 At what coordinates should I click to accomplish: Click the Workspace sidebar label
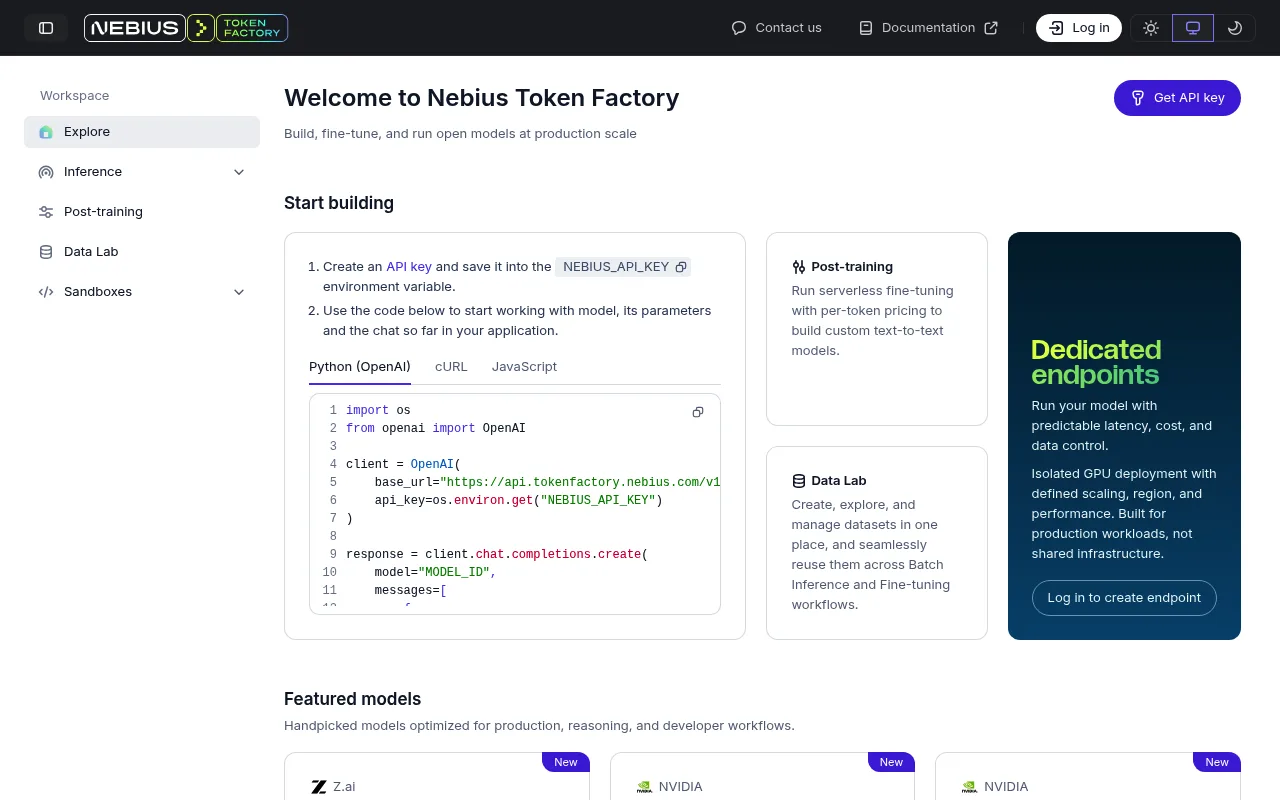coord(75,96)
